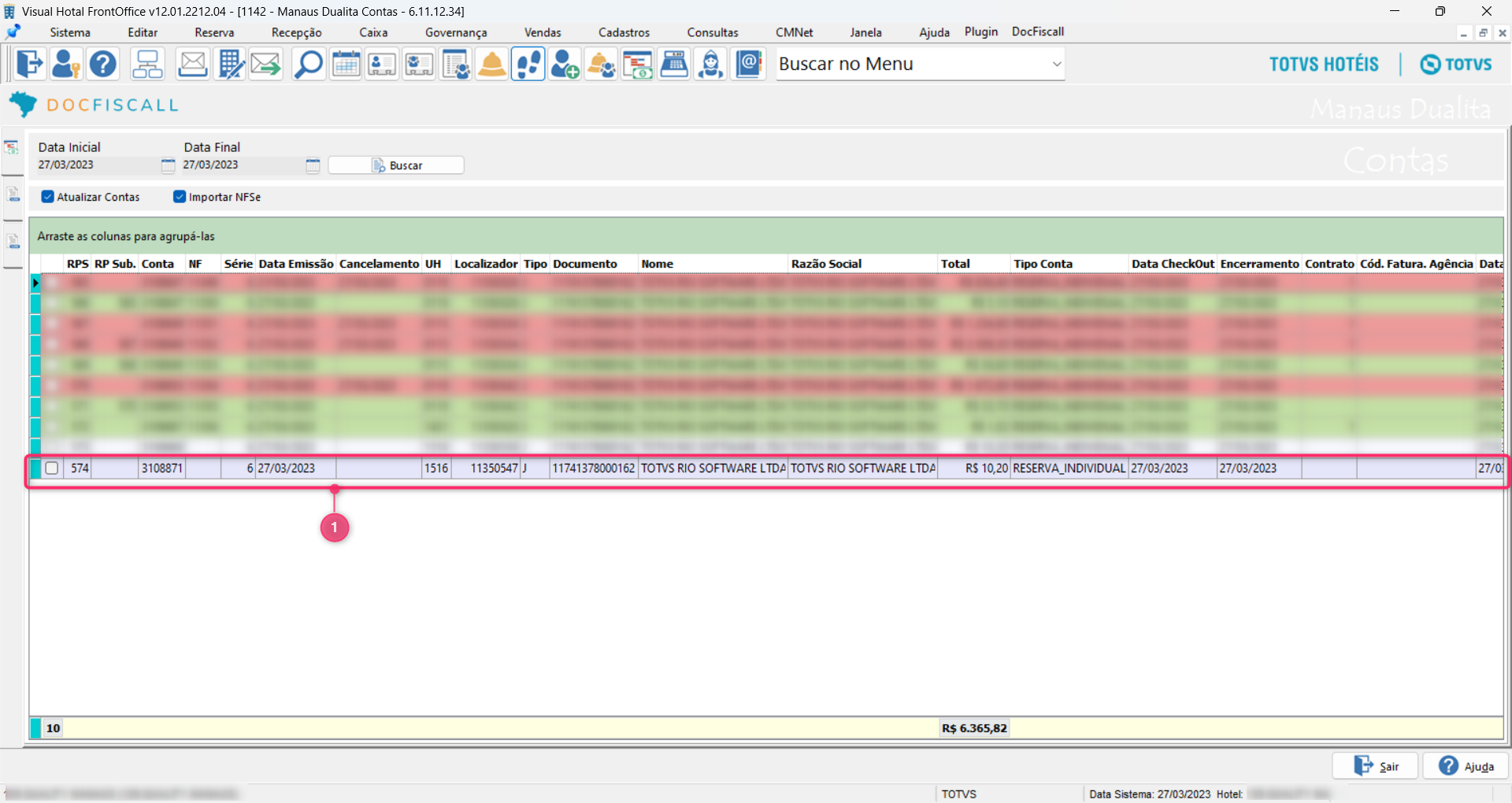
Task: Open the group ID card icon
Action: (x=419, y=64)
